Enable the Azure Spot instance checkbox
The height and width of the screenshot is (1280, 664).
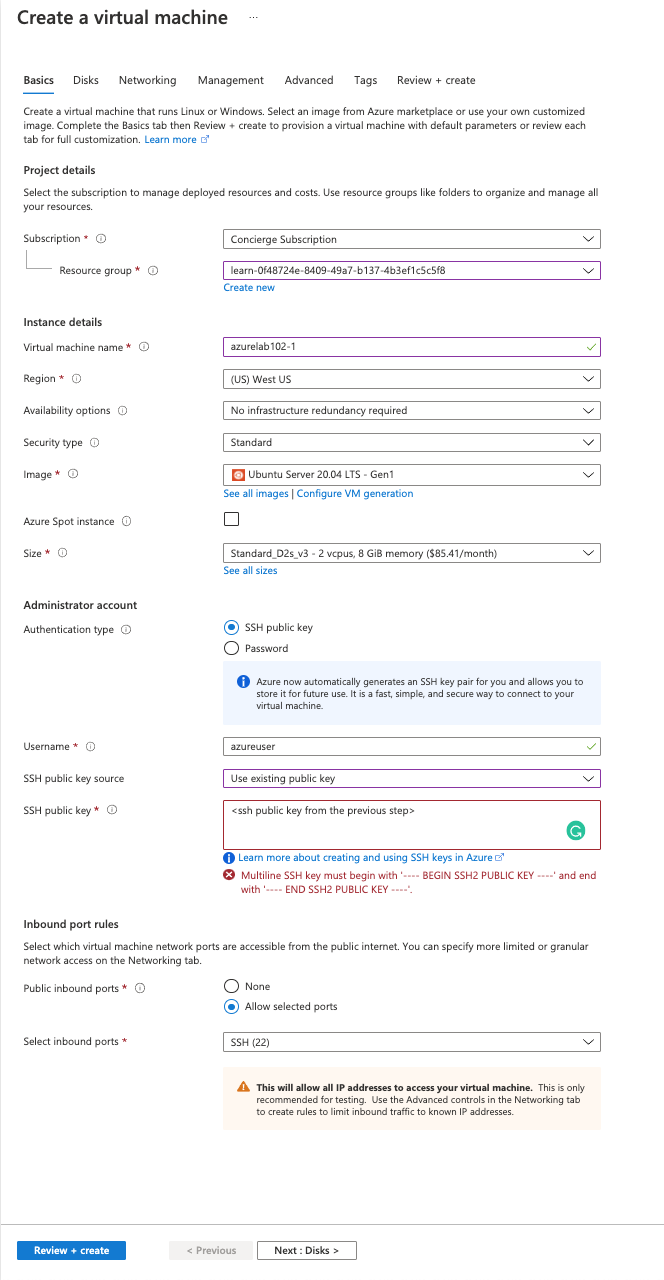(232, 519)
